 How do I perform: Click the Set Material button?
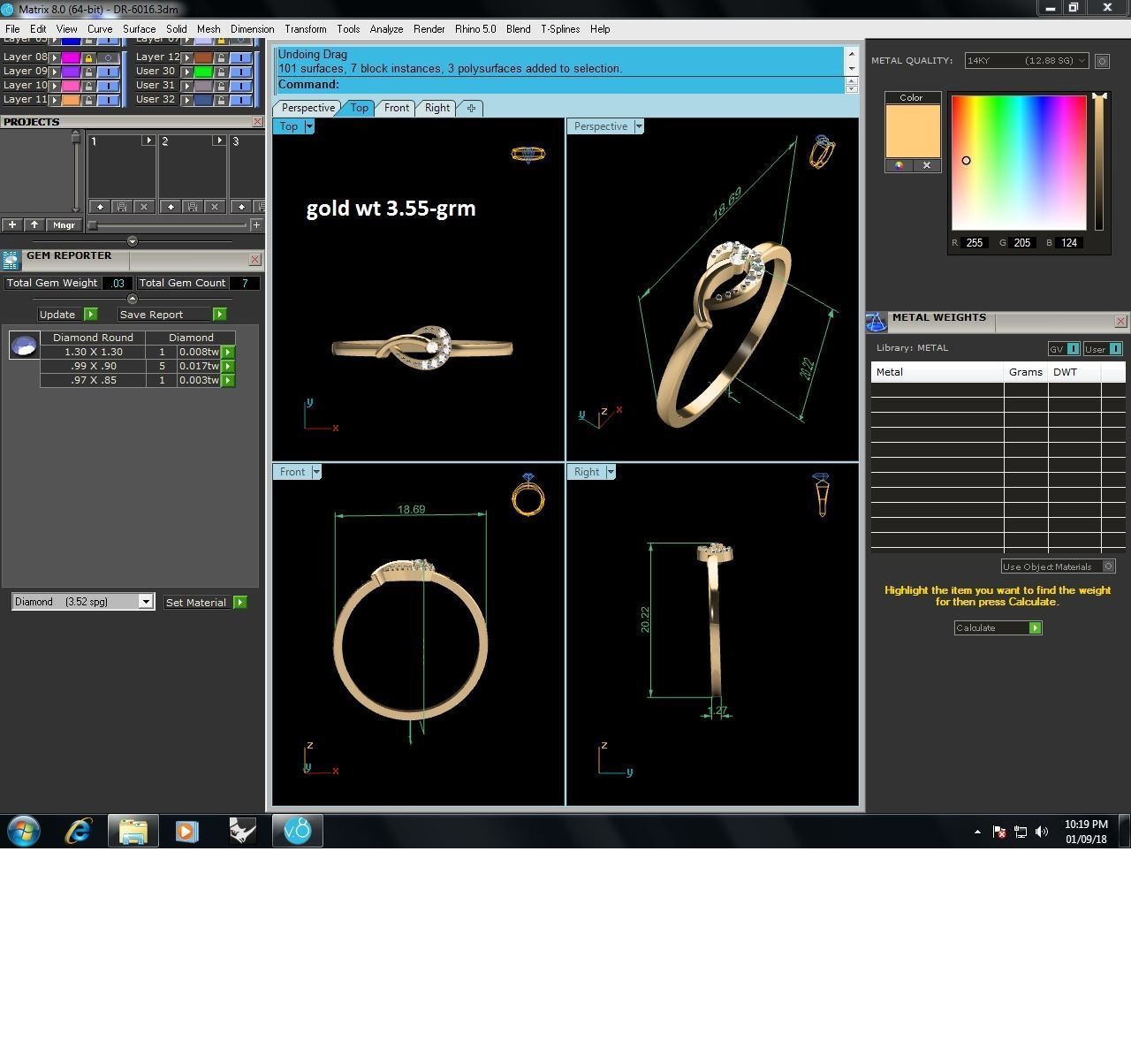click(x=205, y=603)
